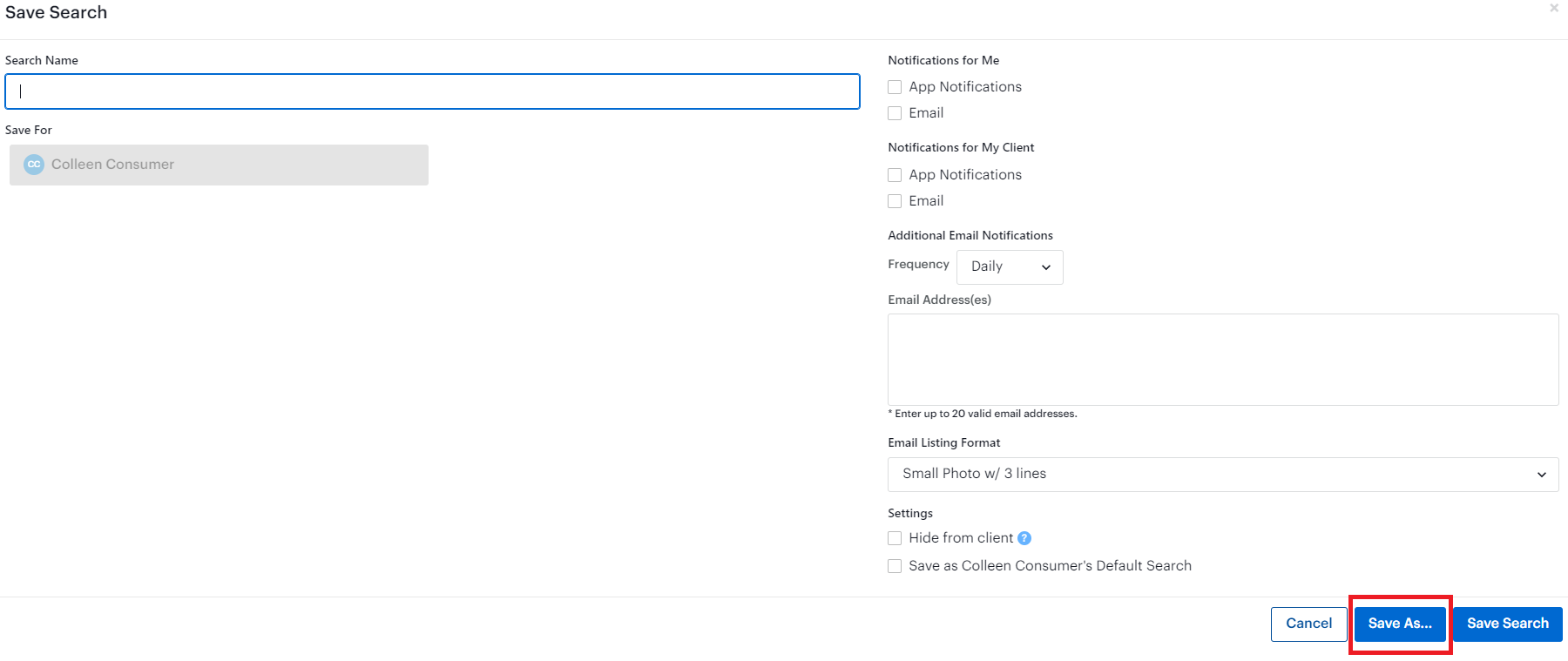Click the CC avatar icon for Colleen Consumer

click(x=34, y=165)
